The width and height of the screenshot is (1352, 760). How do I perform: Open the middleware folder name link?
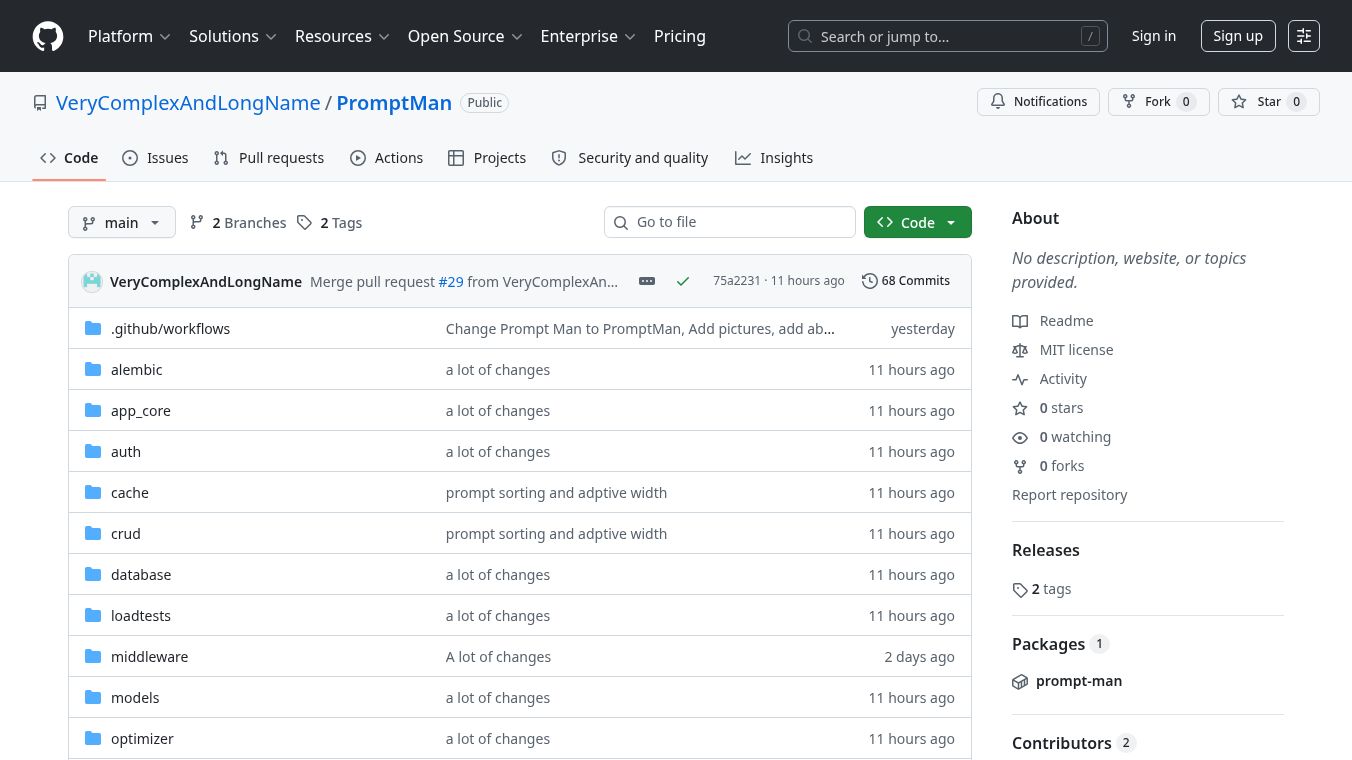tap(150, 657)
